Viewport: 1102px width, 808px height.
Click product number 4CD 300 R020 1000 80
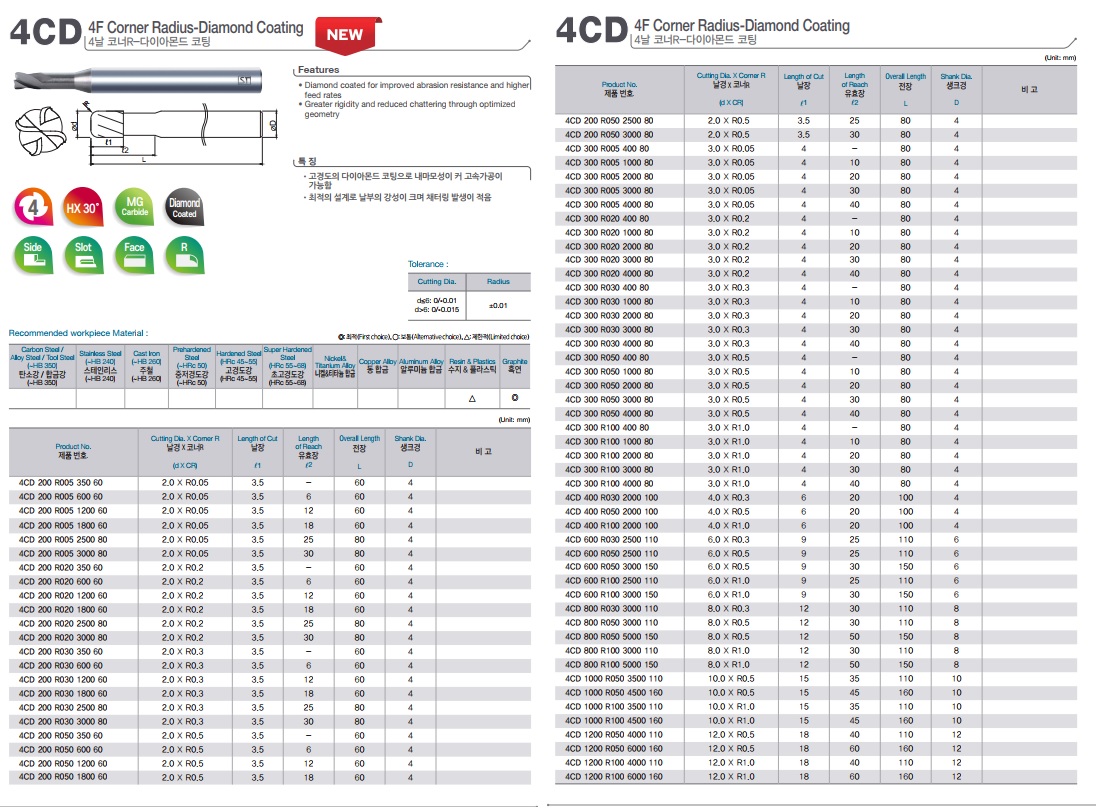[x=609, y=233]
